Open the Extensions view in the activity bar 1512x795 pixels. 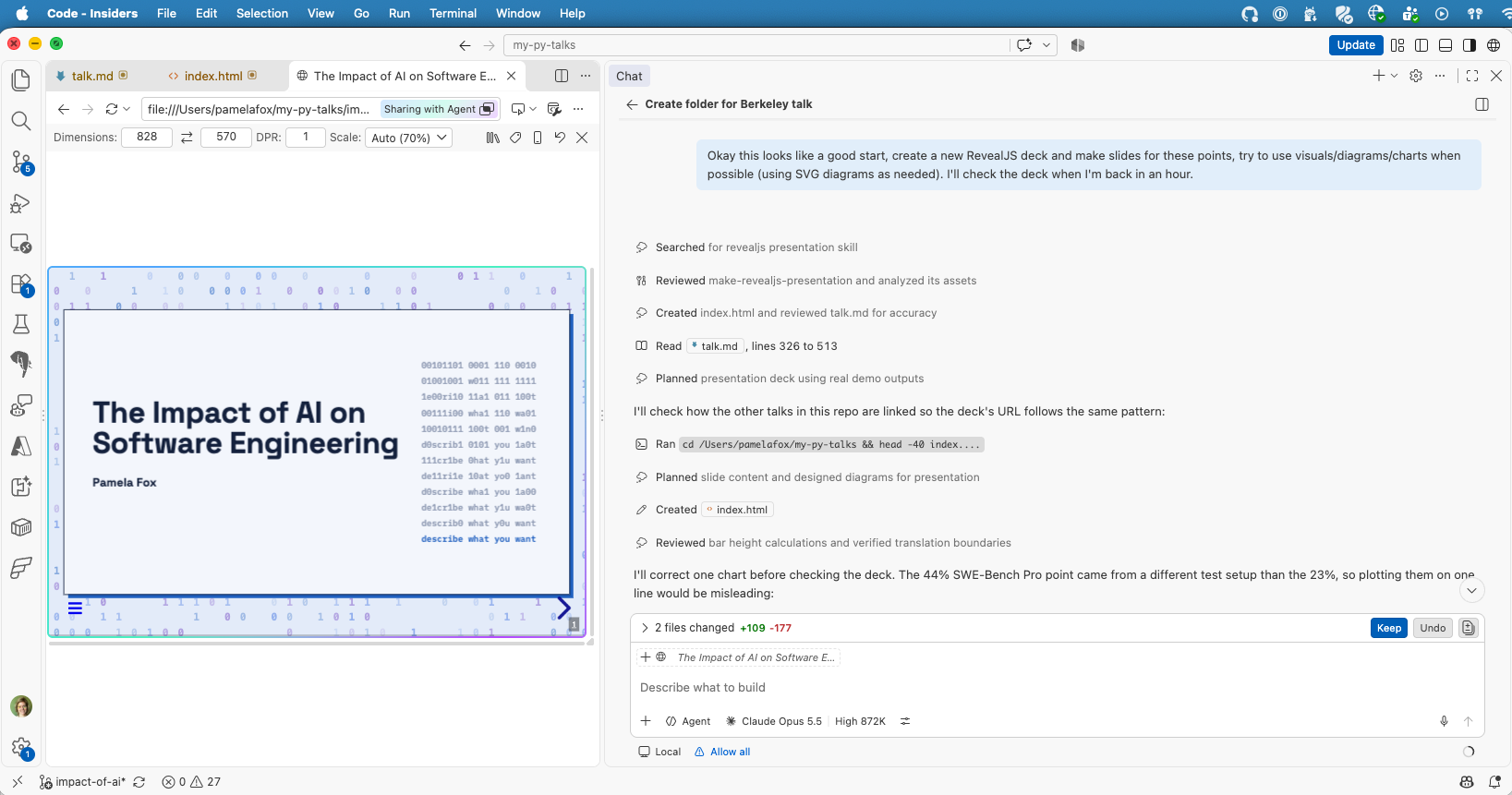(20, 284)
